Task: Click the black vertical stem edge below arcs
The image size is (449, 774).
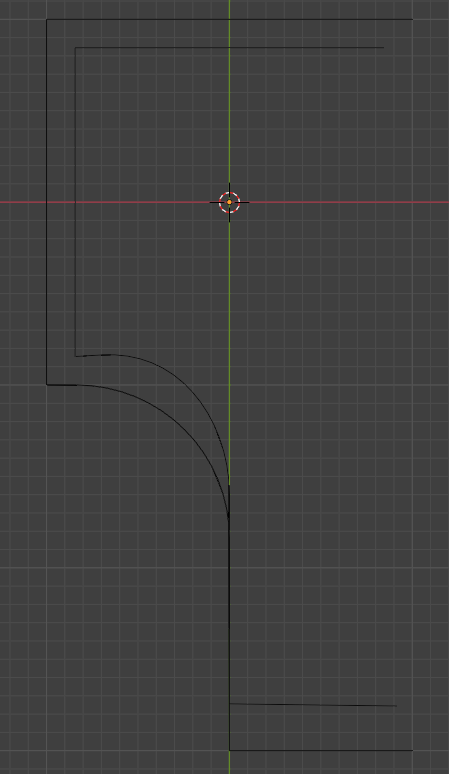Action: pyautogui.click(x=229, y=634)
